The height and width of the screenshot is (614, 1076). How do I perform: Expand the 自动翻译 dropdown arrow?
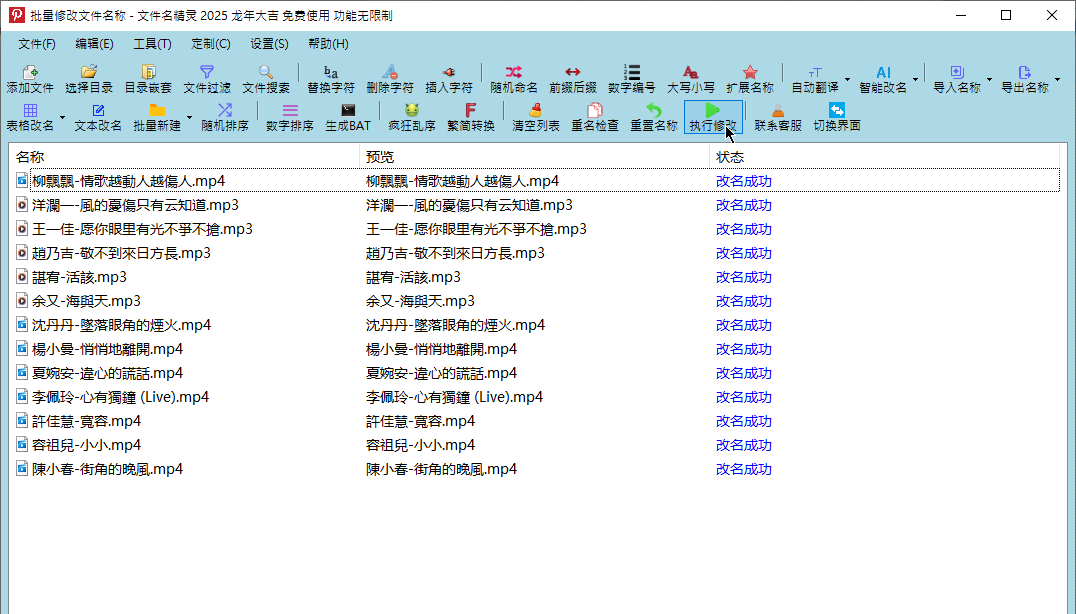847,80
